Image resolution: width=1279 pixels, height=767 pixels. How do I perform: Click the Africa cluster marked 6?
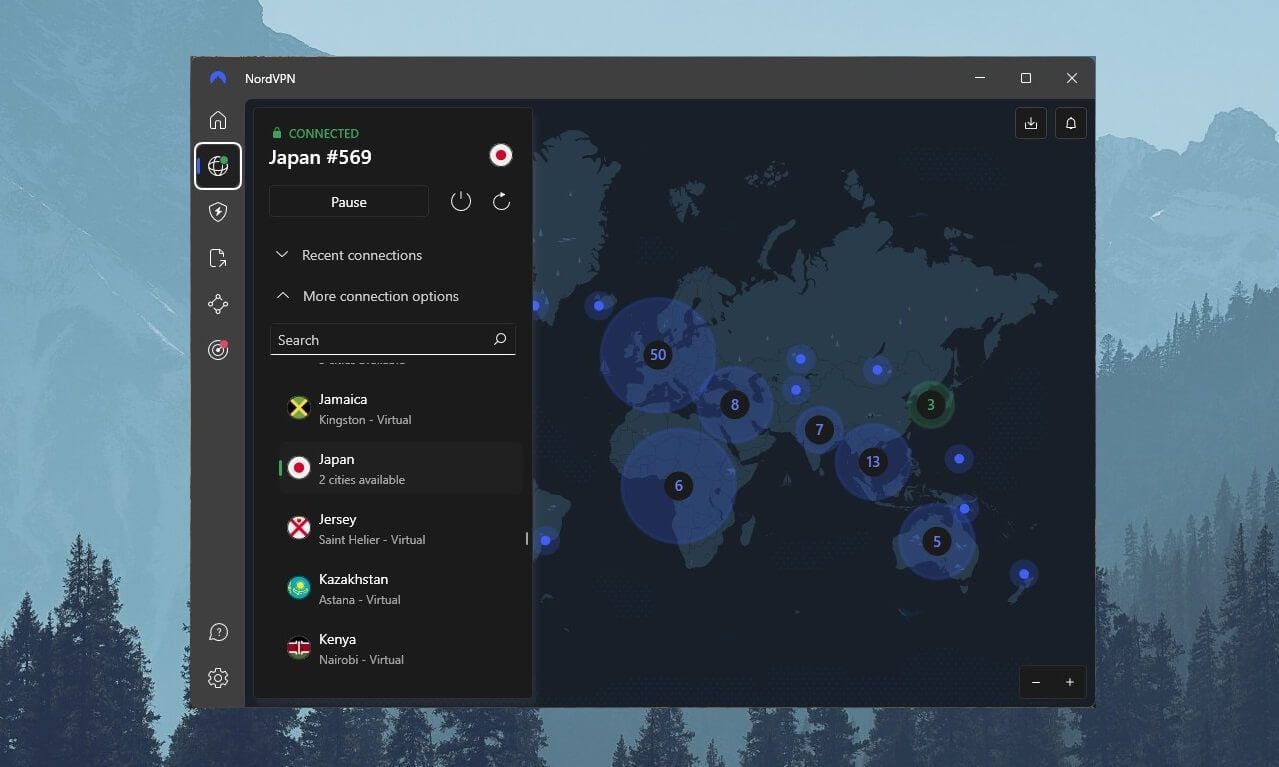coord(678,486)
